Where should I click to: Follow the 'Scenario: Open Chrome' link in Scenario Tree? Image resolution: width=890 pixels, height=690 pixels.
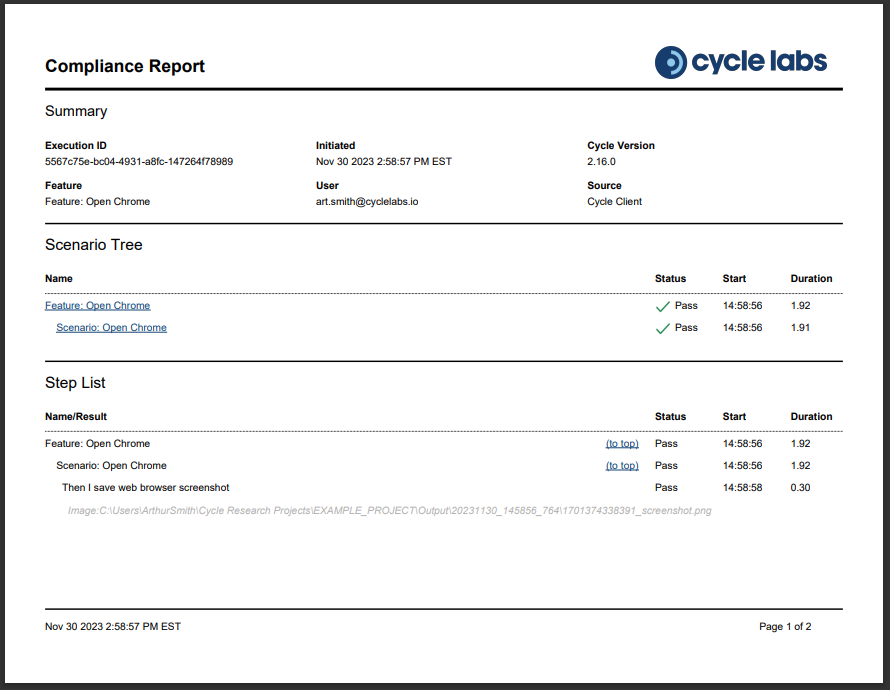coord(111,328)
